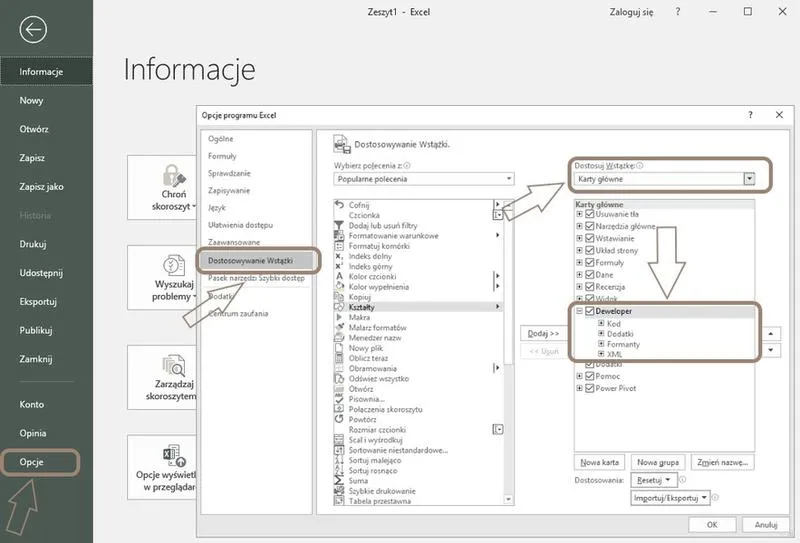Toggle the Power Pivot checkbox
The height and width of the screenshot is (543, 800).
click(590, 388)
